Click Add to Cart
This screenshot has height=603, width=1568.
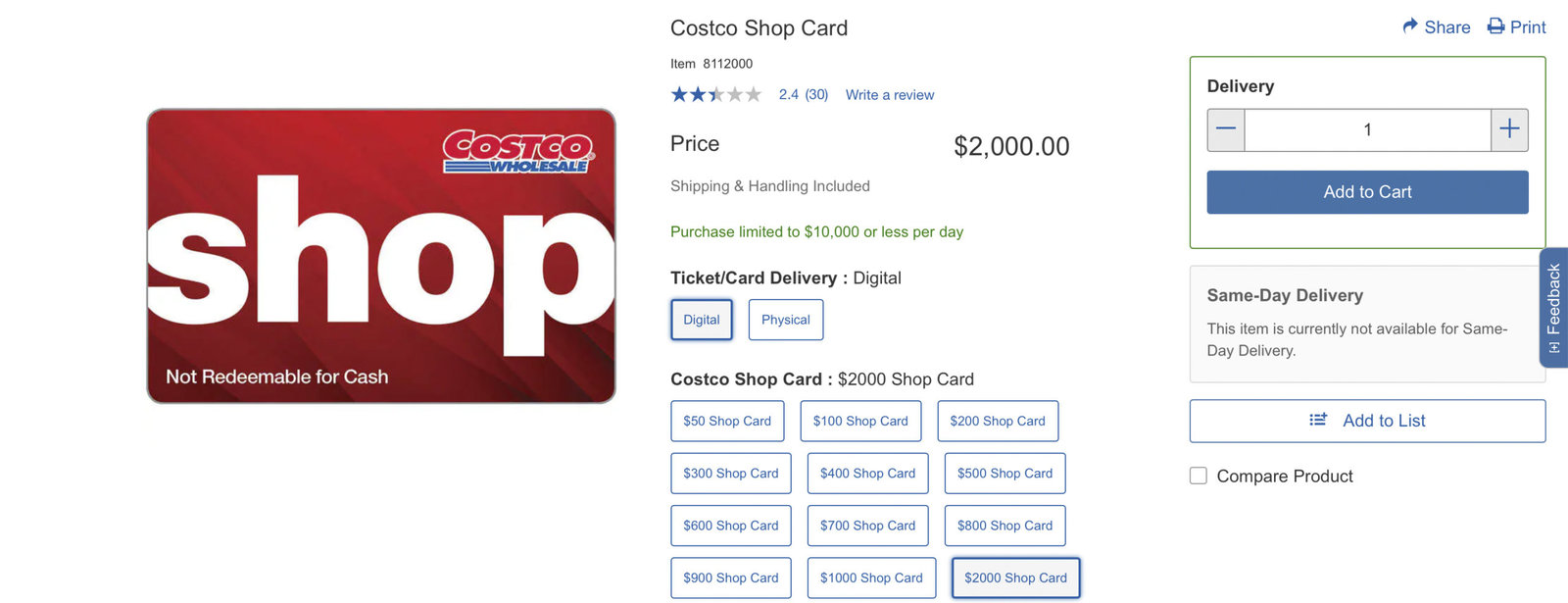click(x=1366, y=191)
